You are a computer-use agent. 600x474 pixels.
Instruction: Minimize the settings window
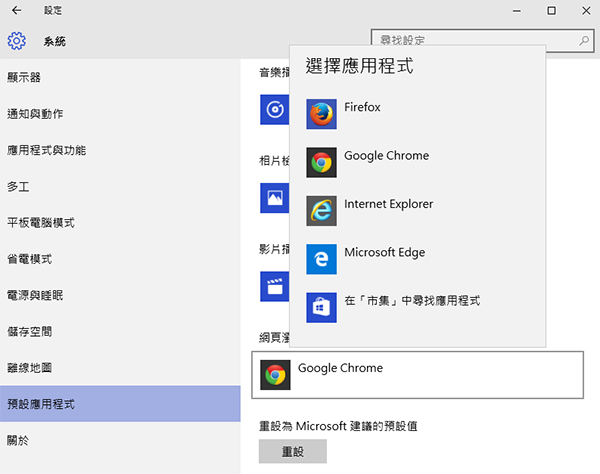click(517, 11)
